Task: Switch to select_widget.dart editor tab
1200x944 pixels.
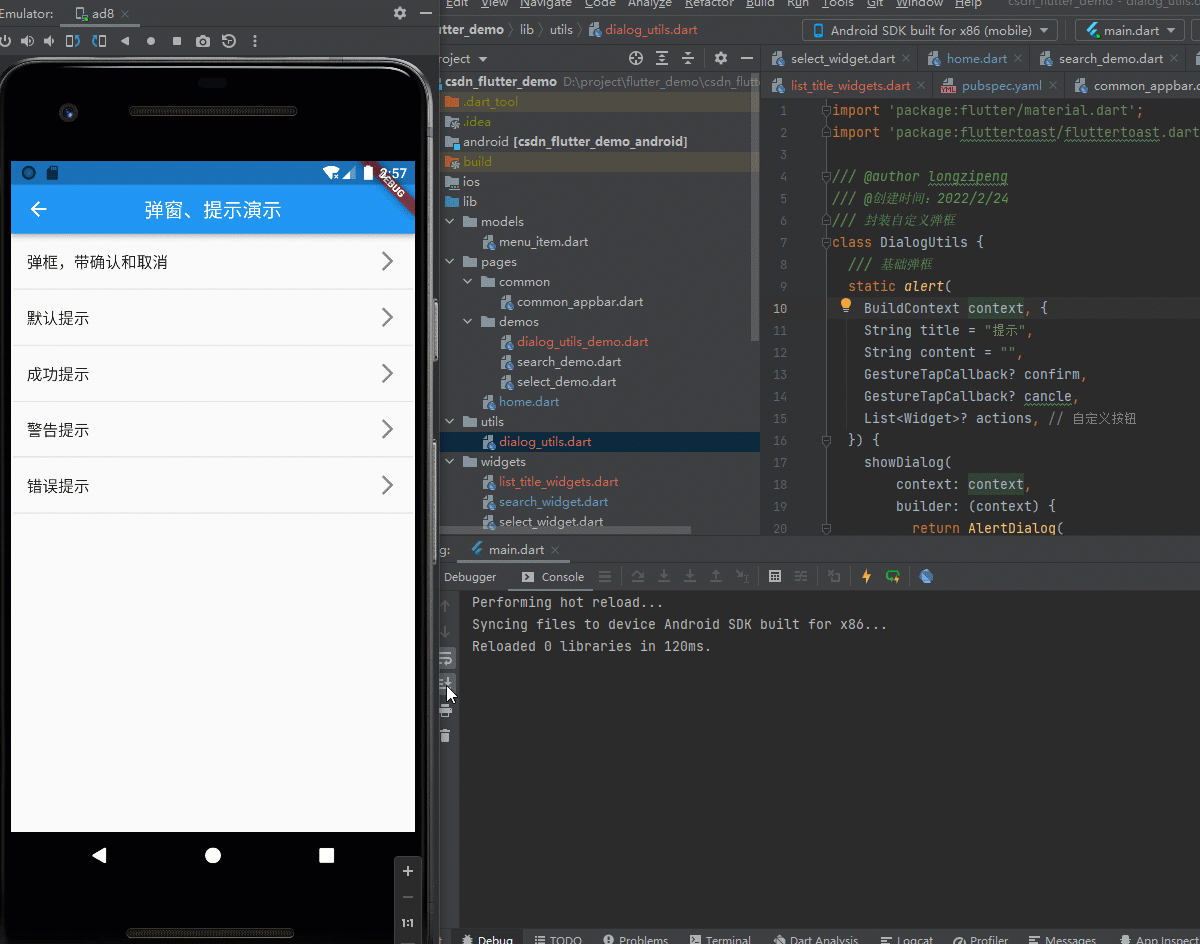Action: (x=841, y=59)
